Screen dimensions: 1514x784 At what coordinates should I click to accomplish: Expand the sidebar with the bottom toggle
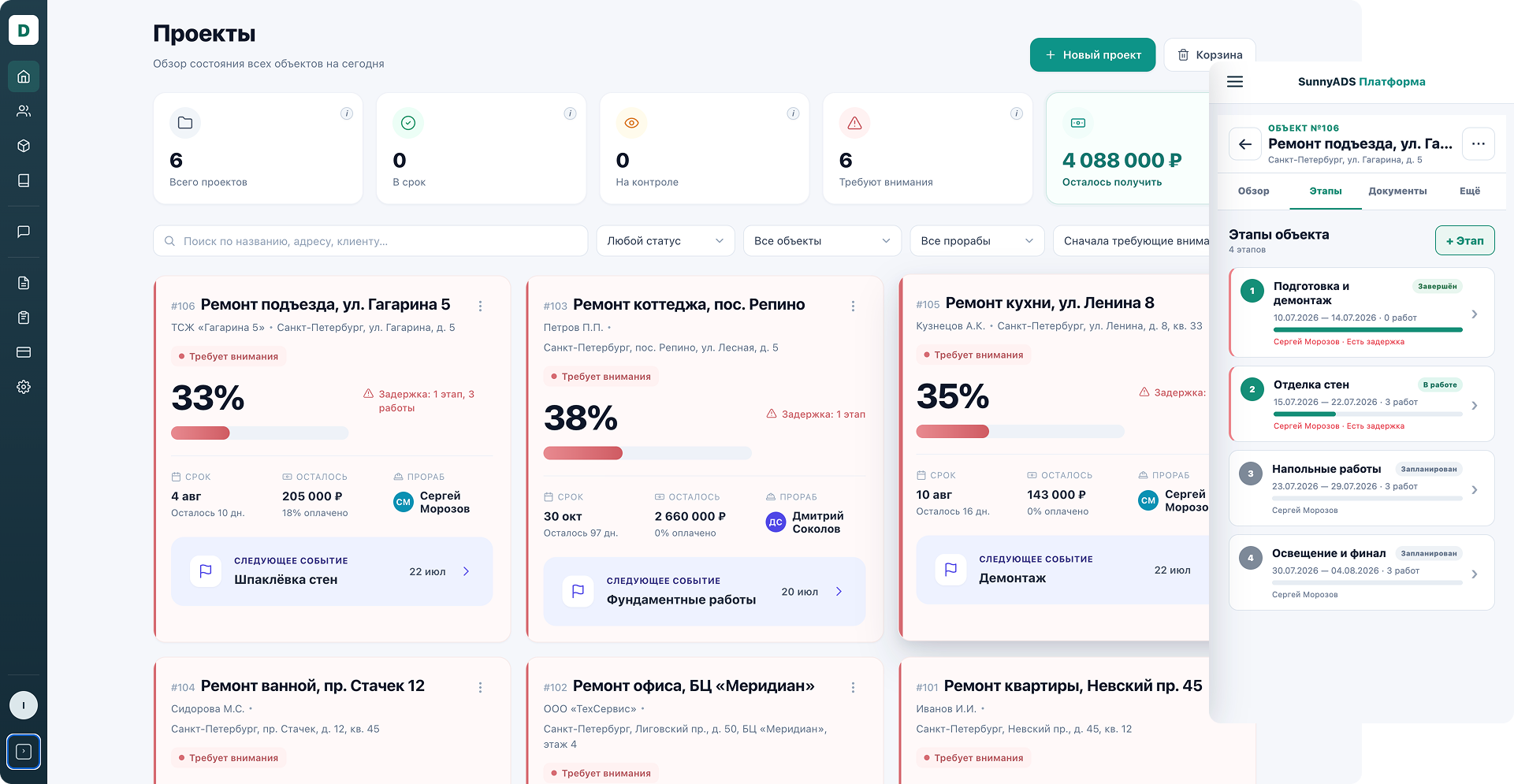[24, 752]
